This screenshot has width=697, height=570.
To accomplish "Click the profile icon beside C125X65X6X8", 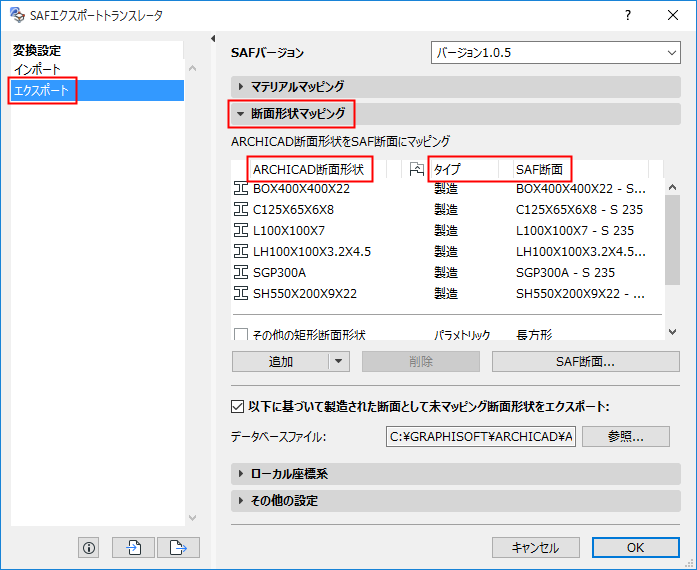I will [x=240, y=209].
